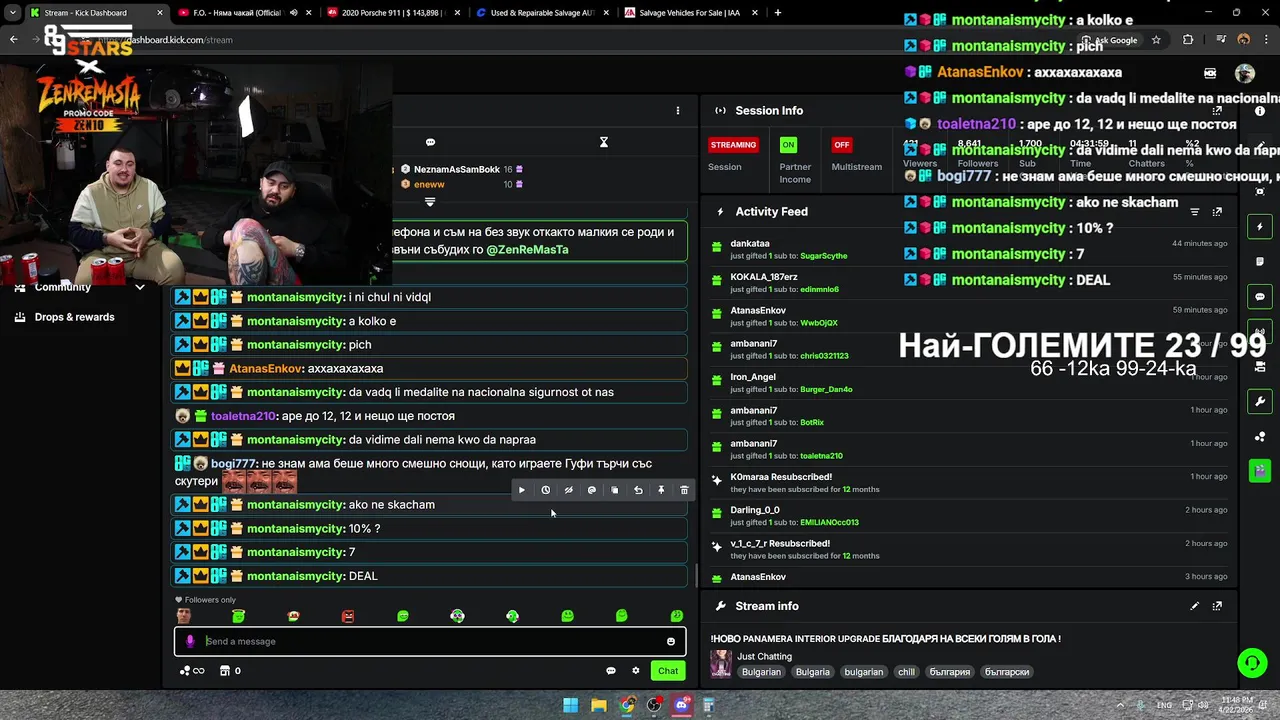Pop out the Session Info panel
The width and height of the screenshot is (1280, 720).
[x=1217, y=110]
